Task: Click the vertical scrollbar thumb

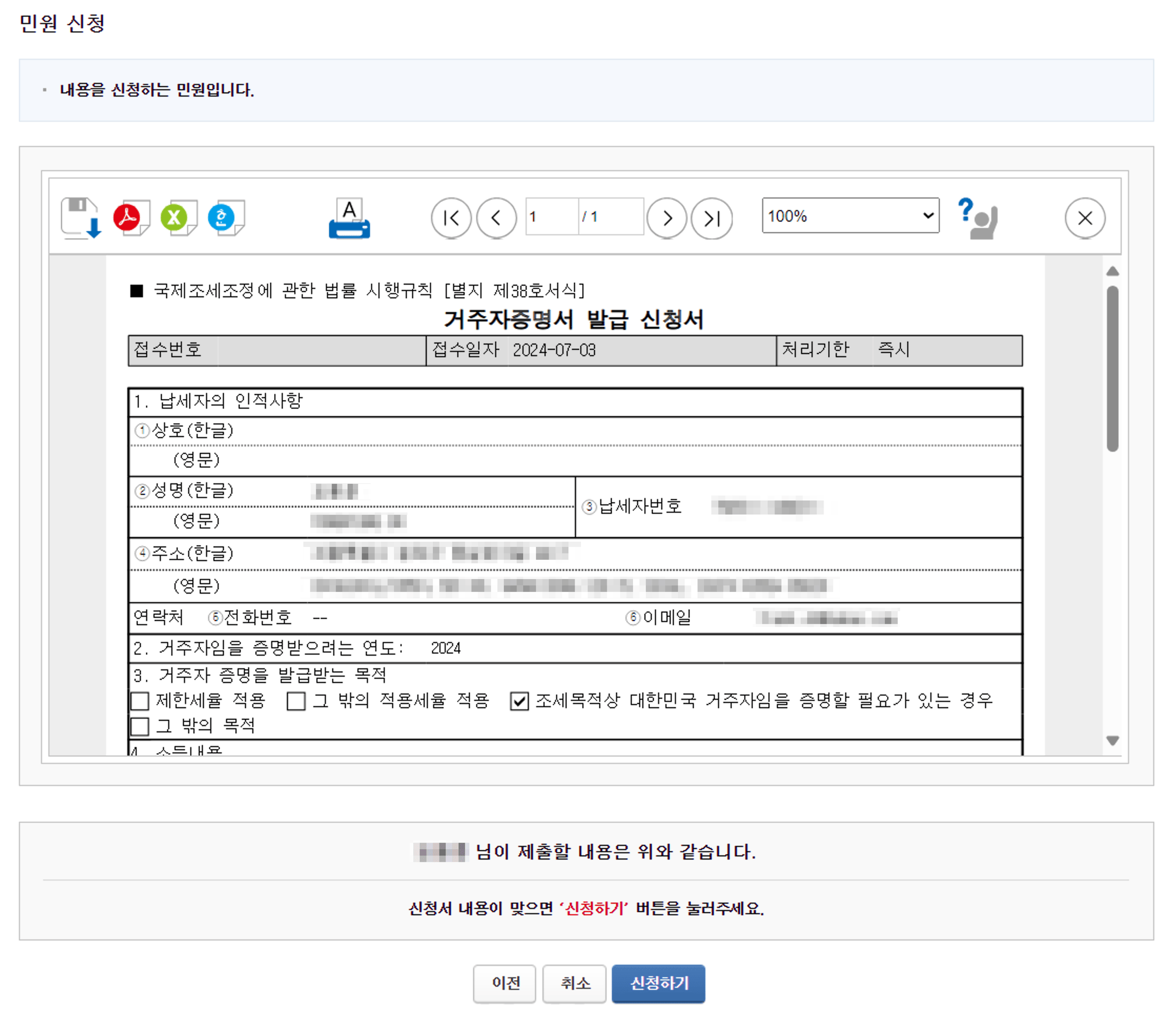Action: 1112,369
